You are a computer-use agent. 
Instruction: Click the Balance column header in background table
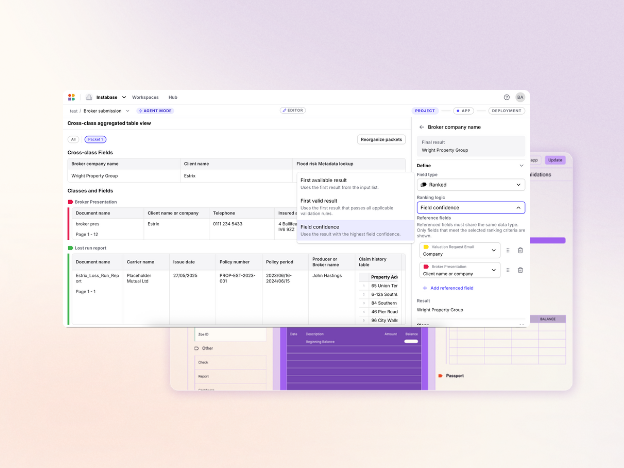pos(548,319)
